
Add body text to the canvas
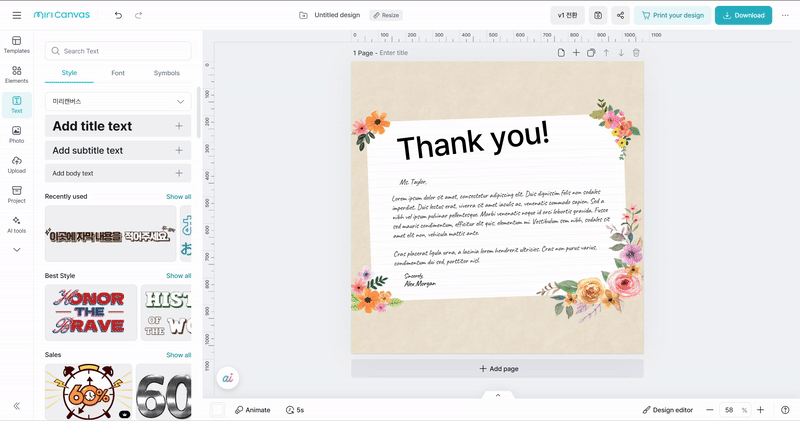118,174
